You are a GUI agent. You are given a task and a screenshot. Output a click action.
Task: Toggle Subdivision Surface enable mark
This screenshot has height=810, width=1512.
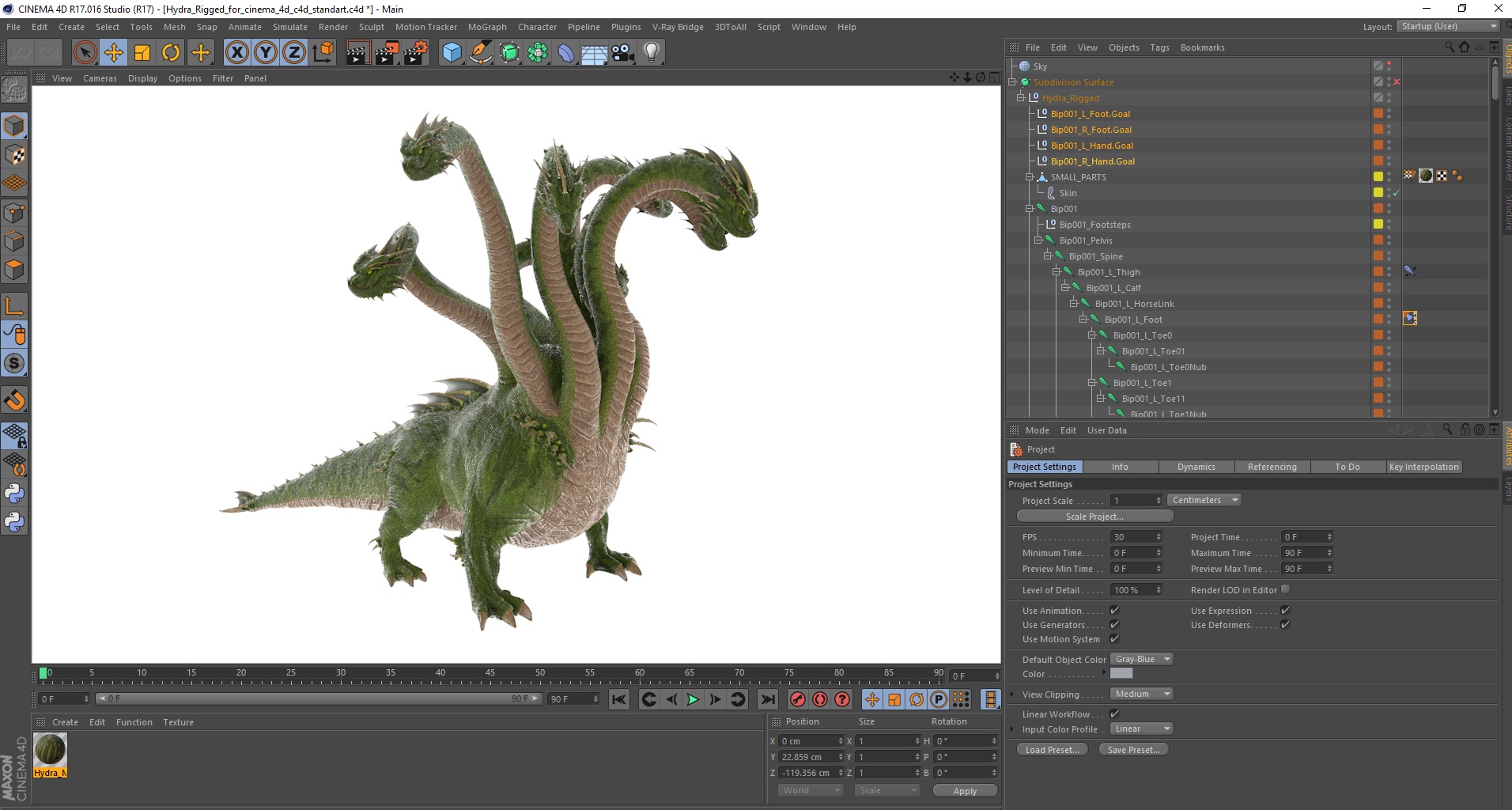tap(1397, 82)
